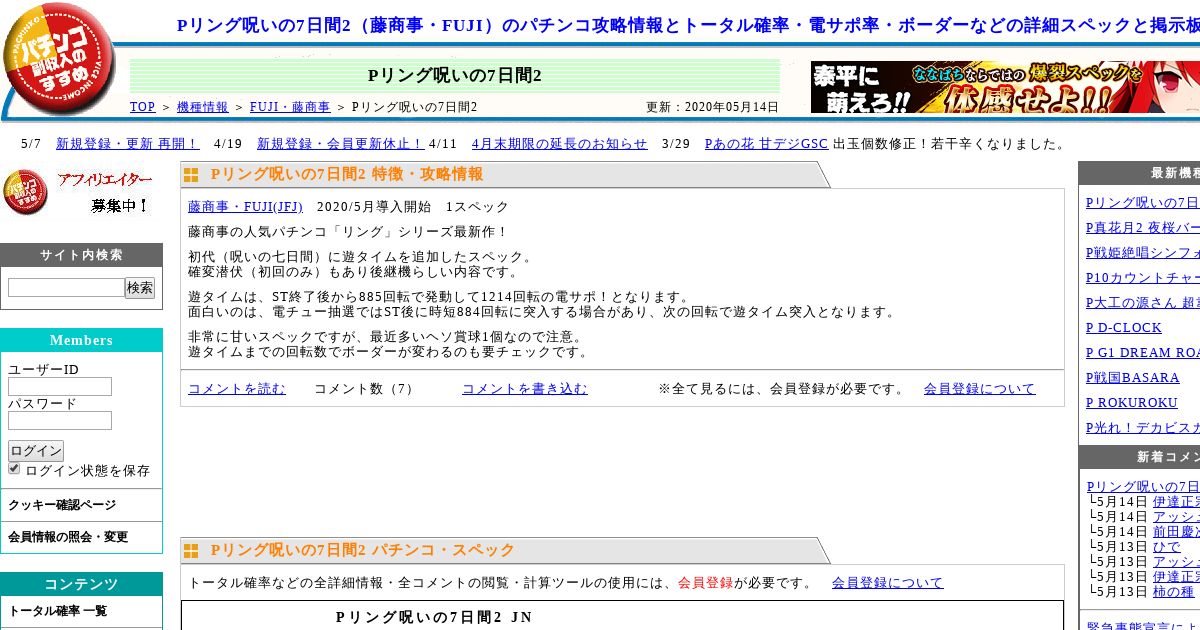Focus the パスワード input field
Viewport: 1200px width, 630px height.
click(60, 420)
